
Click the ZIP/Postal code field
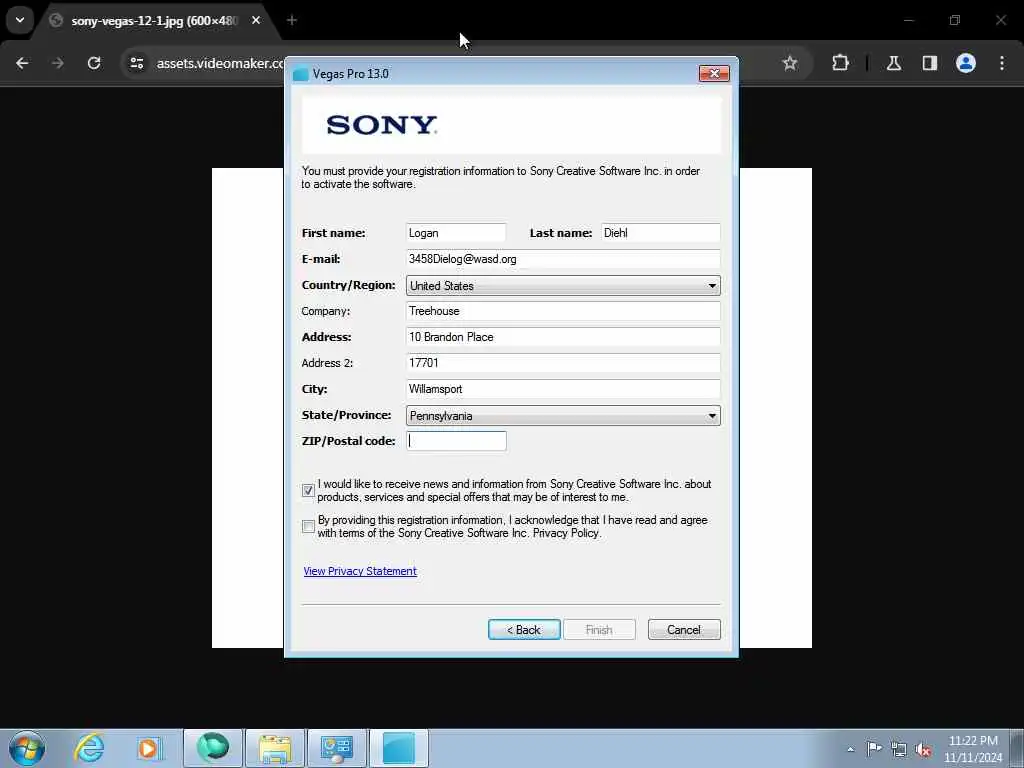click(x=456, y=441)
